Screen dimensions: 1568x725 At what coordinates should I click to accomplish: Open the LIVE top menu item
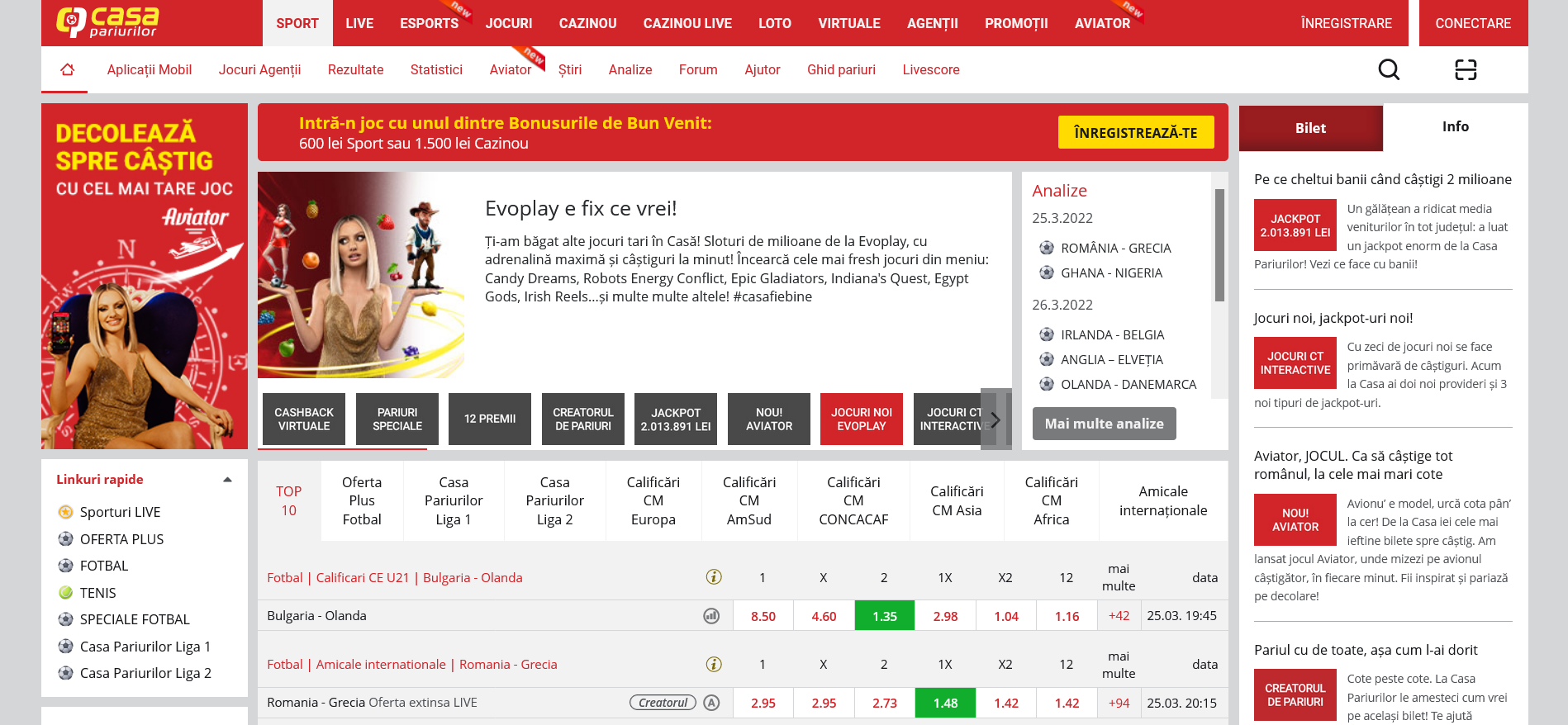pos(359,23)
